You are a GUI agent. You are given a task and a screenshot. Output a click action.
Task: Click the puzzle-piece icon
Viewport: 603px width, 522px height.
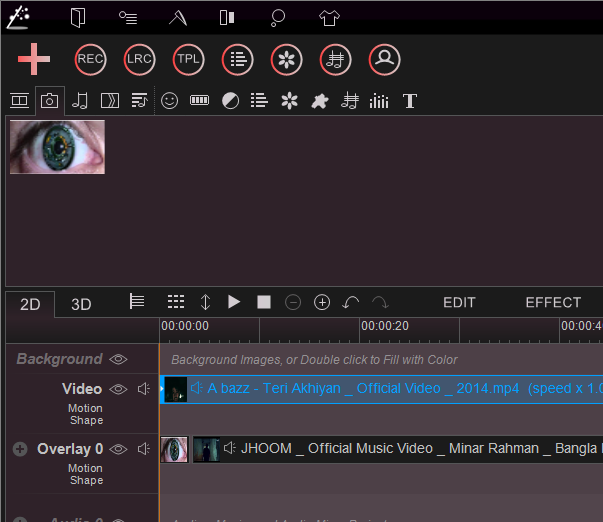tap(320, 101)
